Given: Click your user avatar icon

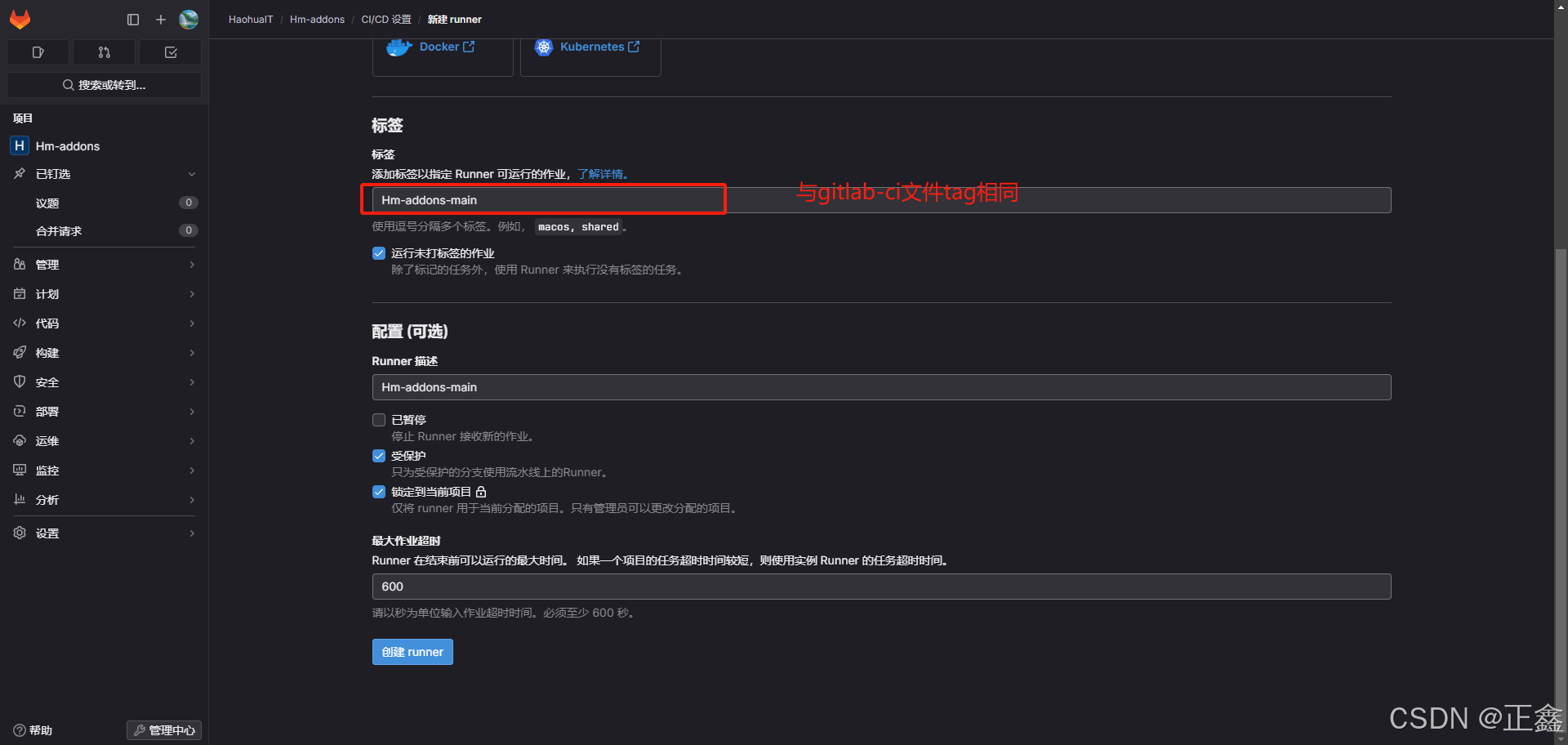Looking at the screenshot, I should tap(189, 20).
